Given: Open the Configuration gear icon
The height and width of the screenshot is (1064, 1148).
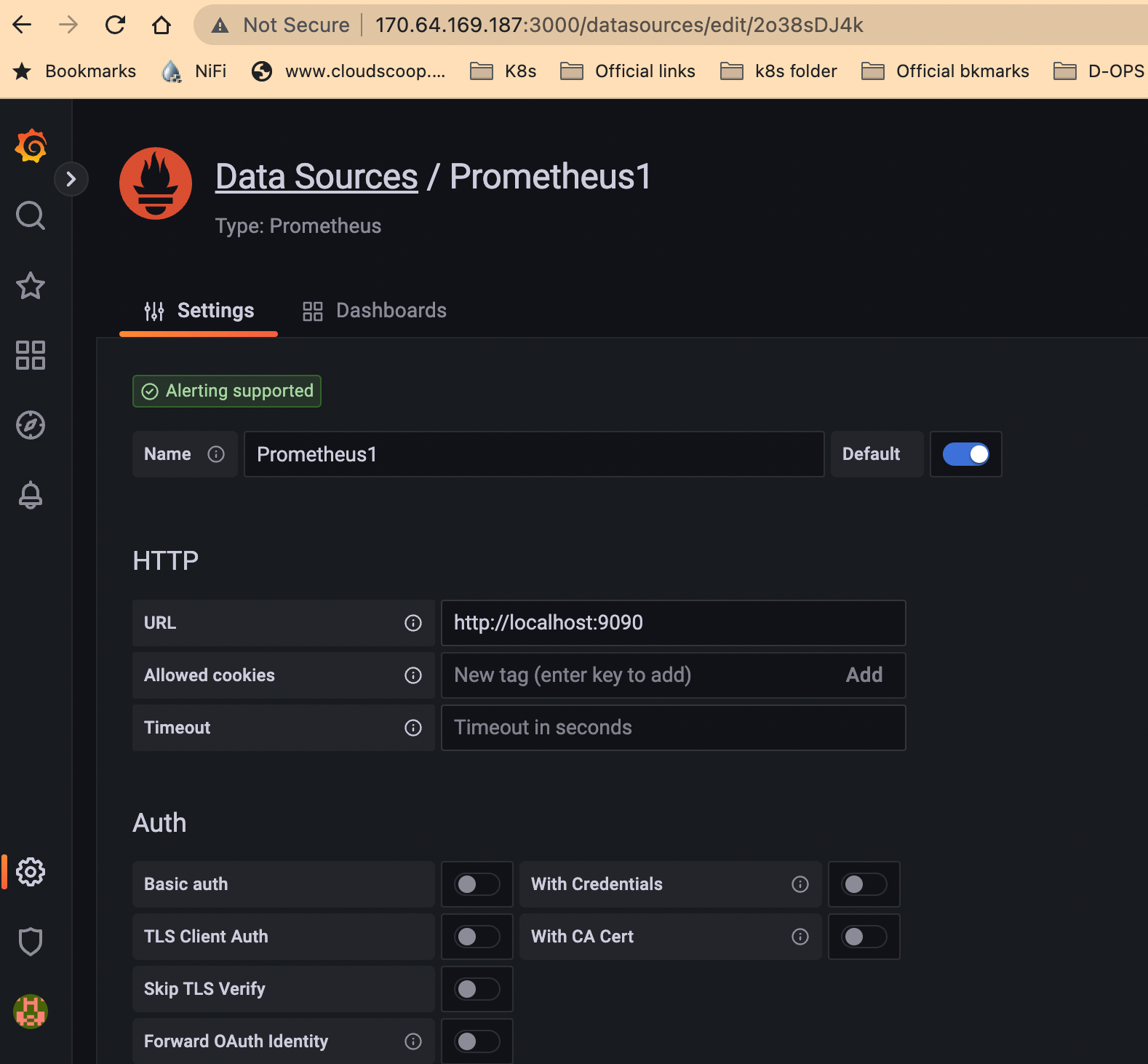Looking at the screenshot, I should tap(31, 871).
